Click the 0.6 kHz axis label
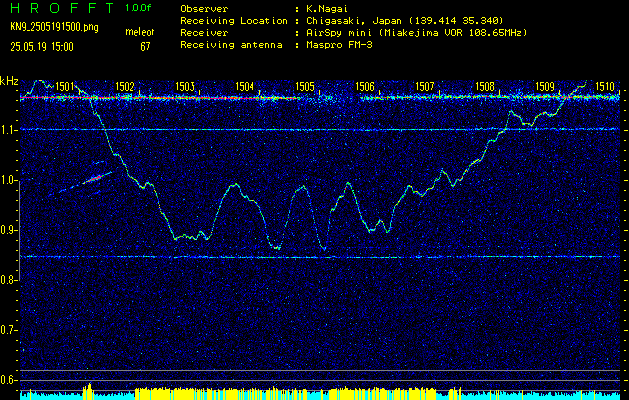This screenshot has height=400, width=629. tap(8, 380)
